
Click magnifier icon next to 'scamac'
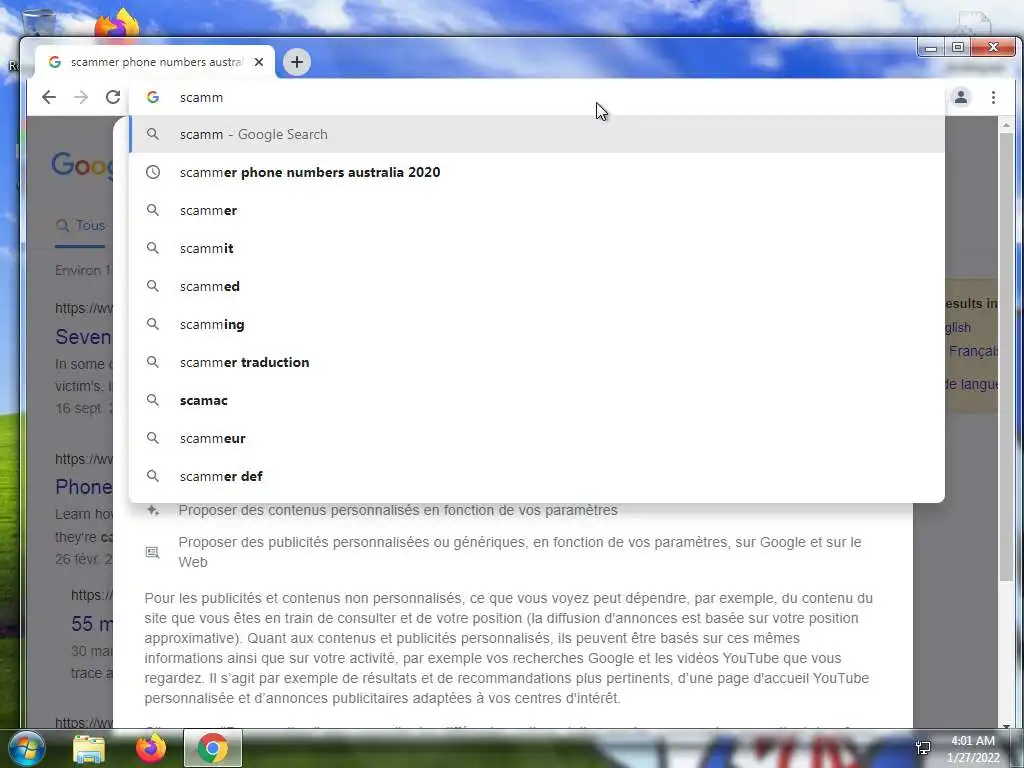(153, 400)
